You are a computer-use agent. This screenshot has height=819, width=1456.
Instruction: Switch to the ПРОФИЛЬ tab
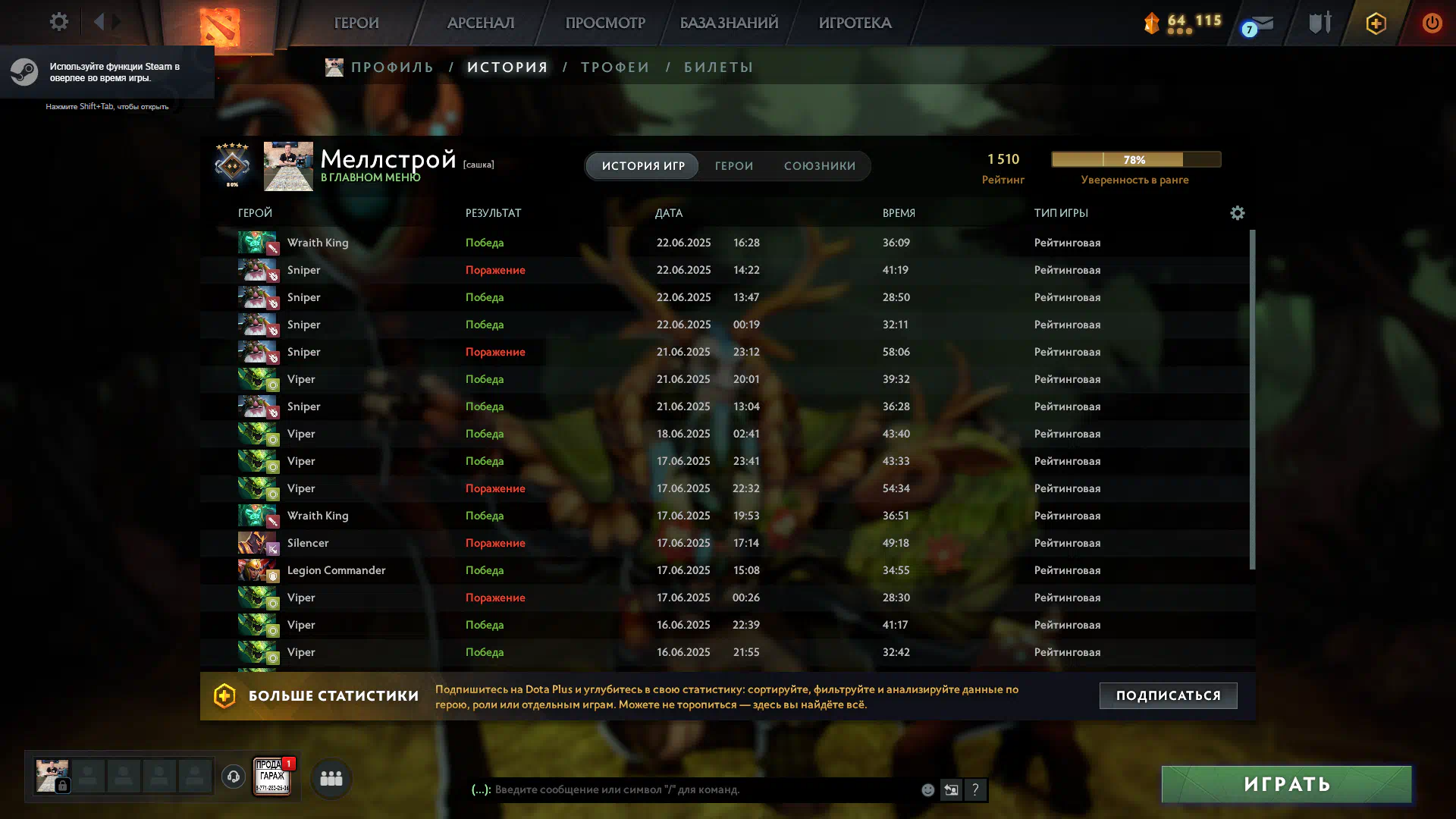pyautogui.click(x=392, y=67)
